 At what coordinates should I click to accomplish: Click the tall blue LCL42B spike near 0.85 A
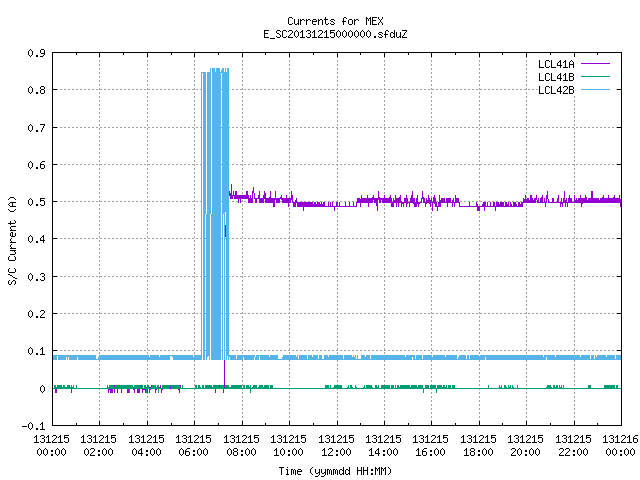216,213
